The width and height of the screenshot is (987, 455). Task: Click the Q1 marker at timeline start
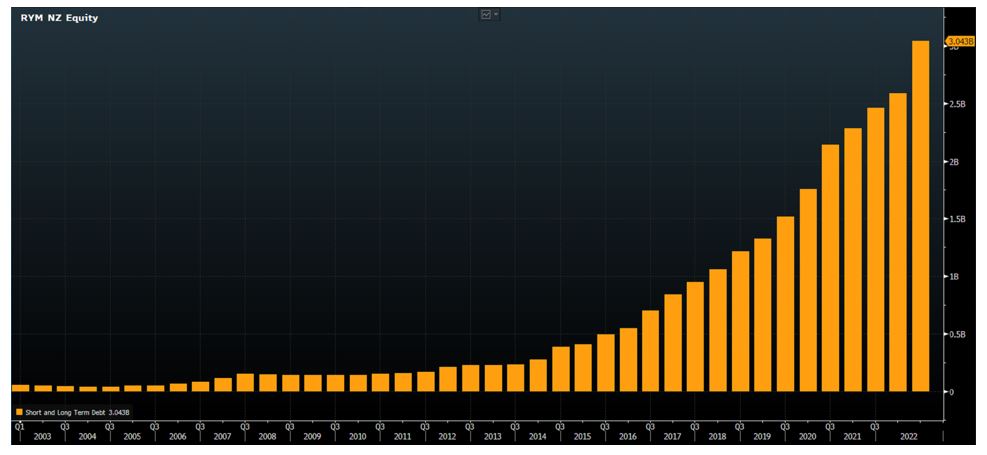click(18, 425)
